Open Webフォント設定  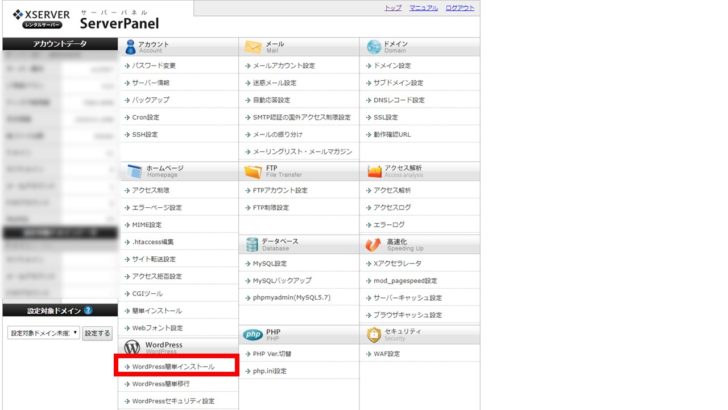(x=157, y=328)
